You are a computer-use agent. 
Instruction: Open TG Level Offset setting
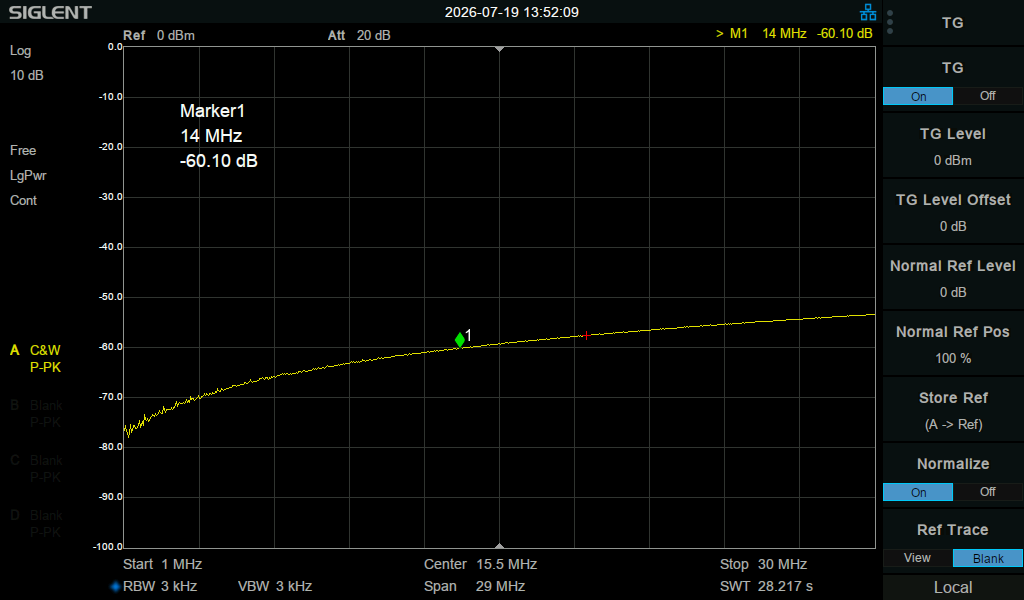click(x=953, y=212)
